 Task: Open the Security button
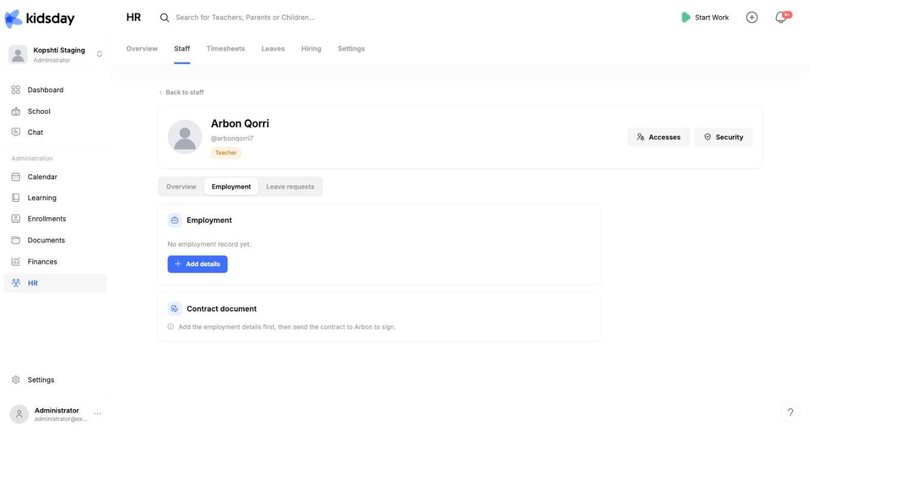point(723,137)
